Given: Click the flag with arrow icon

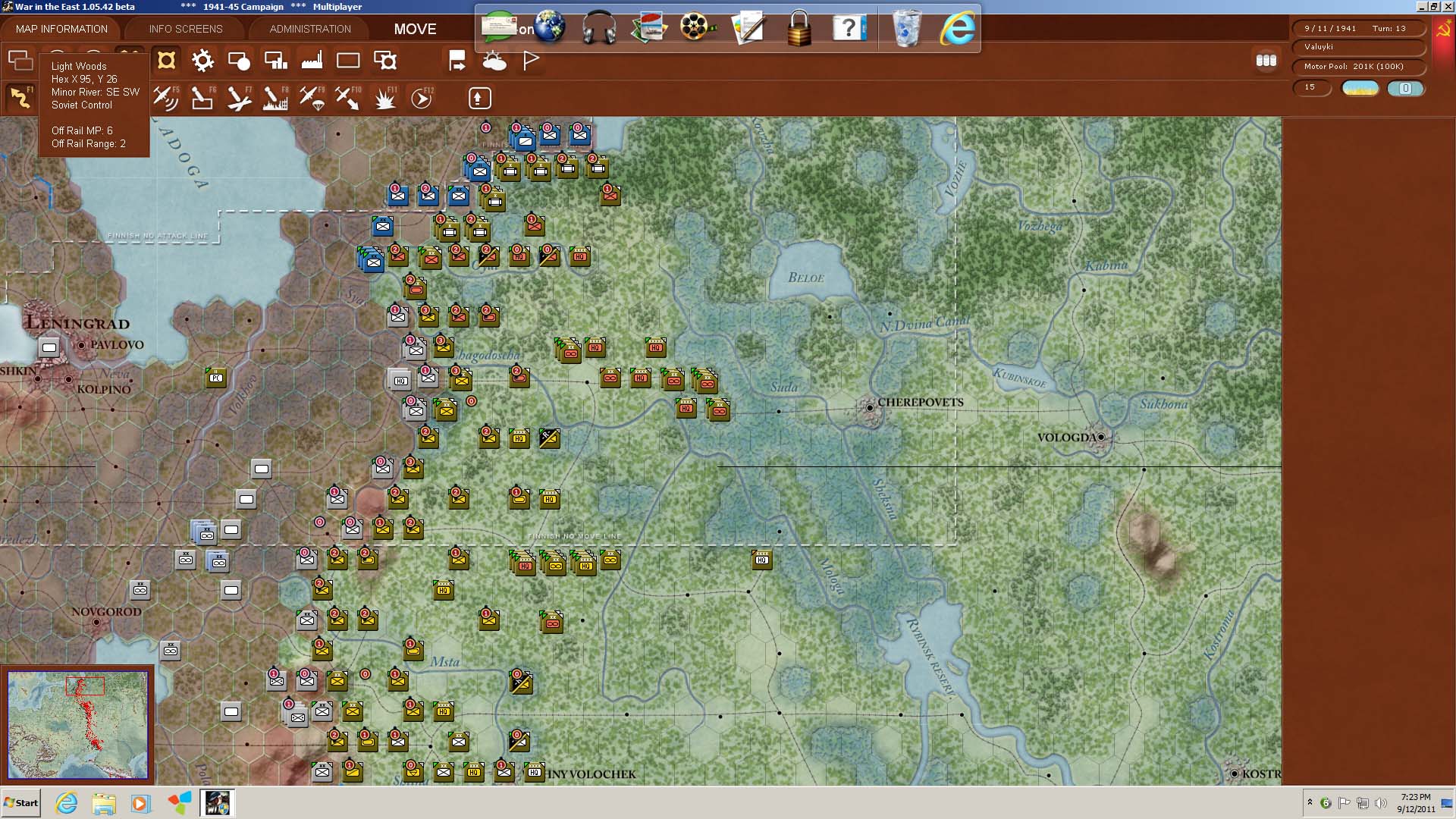Looking at the screenshot, I should pos(457,61).
